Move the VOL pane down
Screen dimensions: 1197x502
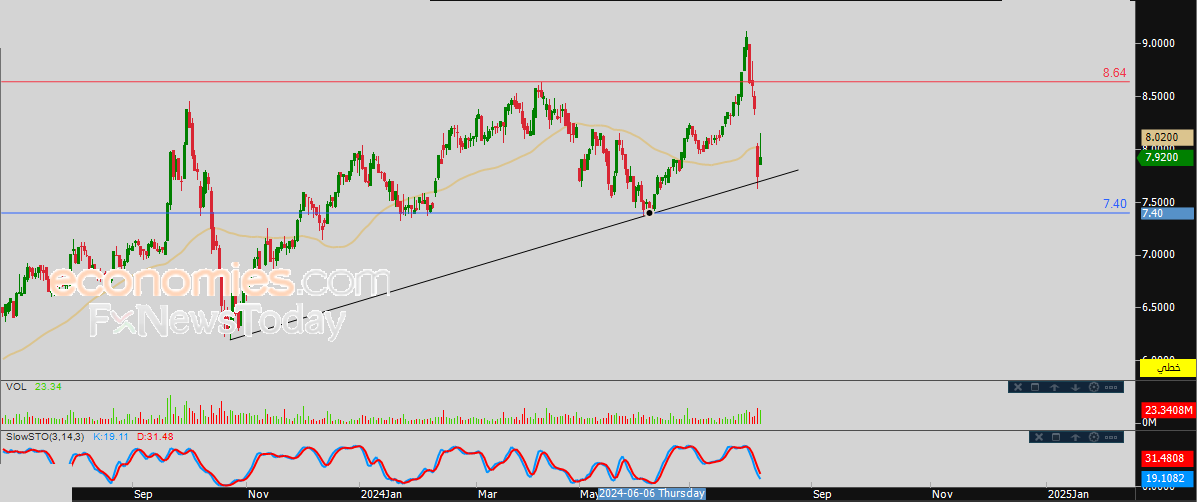(1074, 387)
